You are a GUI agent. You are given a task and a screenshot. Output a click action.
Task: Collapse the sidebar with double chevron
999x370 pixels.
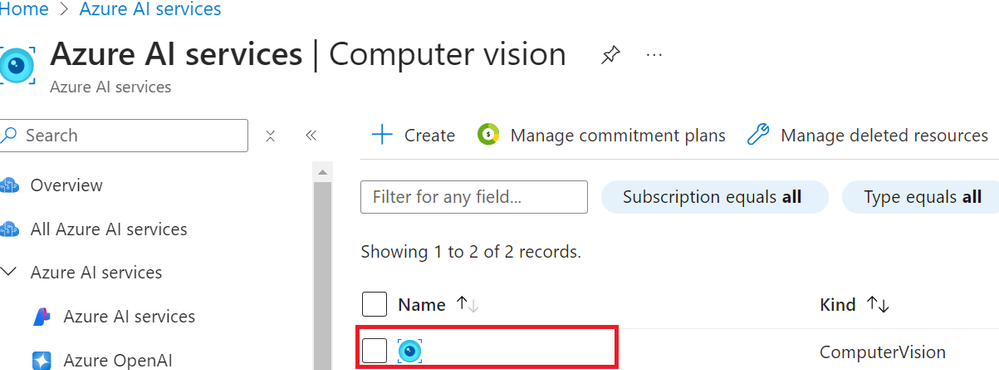click(311, 135)
